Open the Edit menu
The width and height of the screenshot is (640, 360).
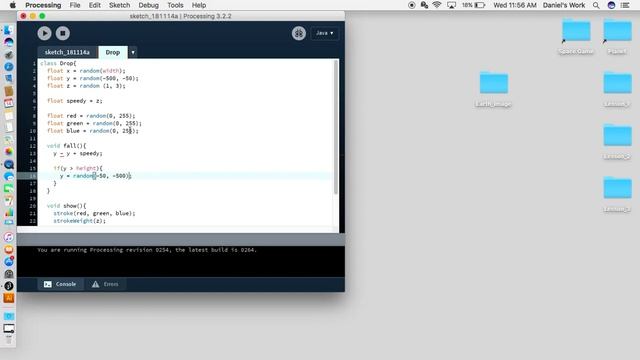(x=95, y=5)
